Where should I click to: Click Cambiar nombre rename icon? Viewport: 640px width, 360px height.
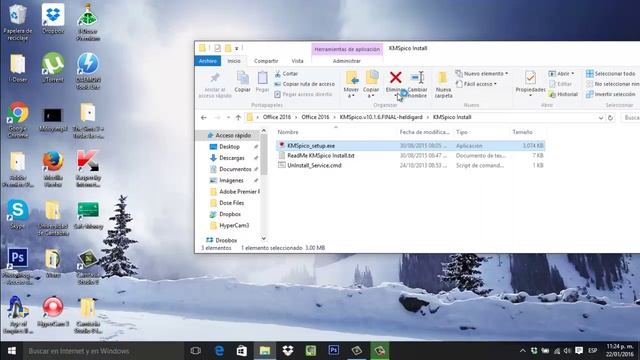tap(417, 85)
